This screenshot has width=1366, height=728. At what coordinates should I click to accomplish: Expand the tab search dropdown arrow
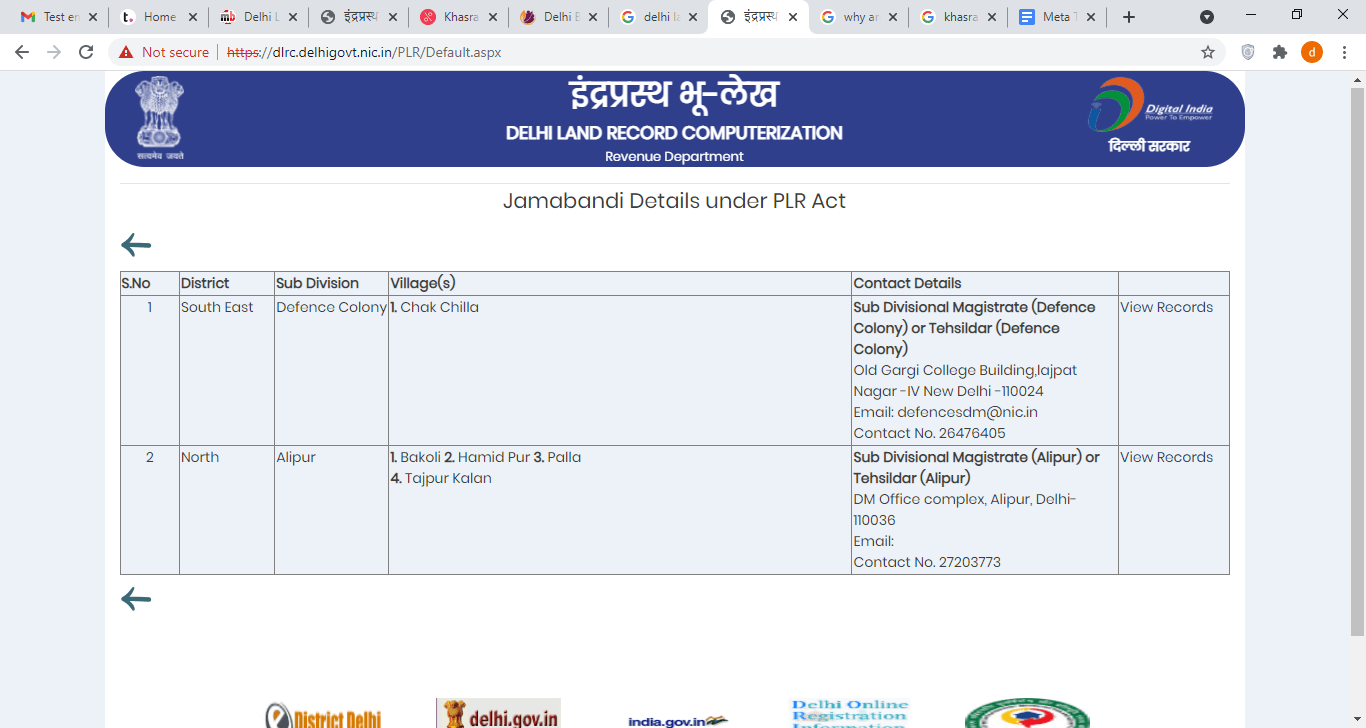click(x=1207, y=17)
